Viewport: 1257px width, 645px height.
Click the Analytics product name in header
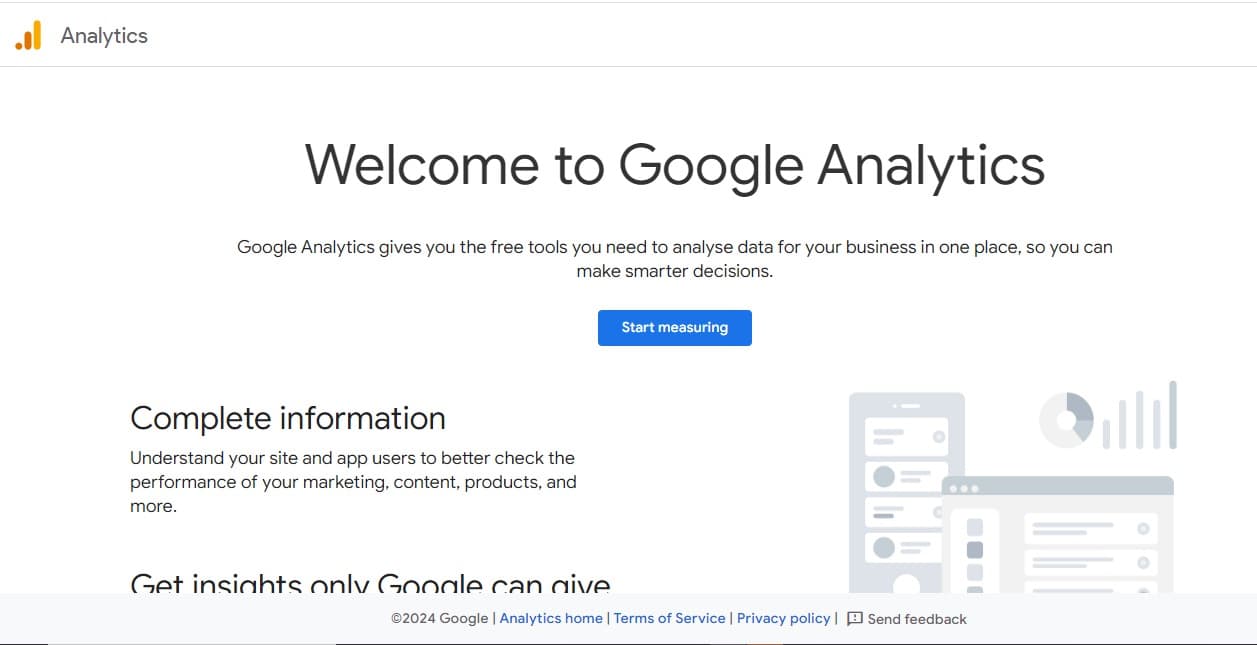click(104, 36)
